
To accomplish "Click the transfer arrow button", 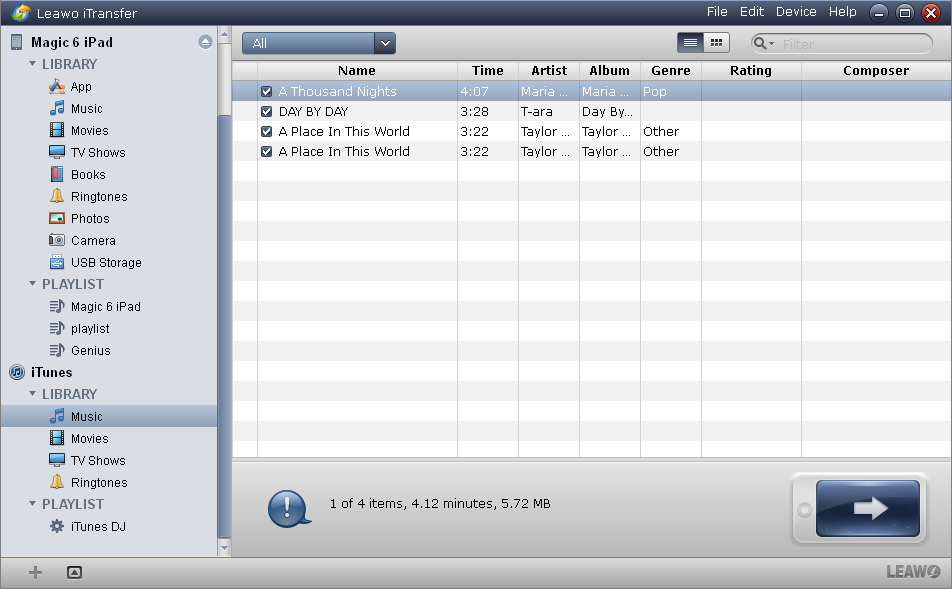I will (x=868, y=508).
